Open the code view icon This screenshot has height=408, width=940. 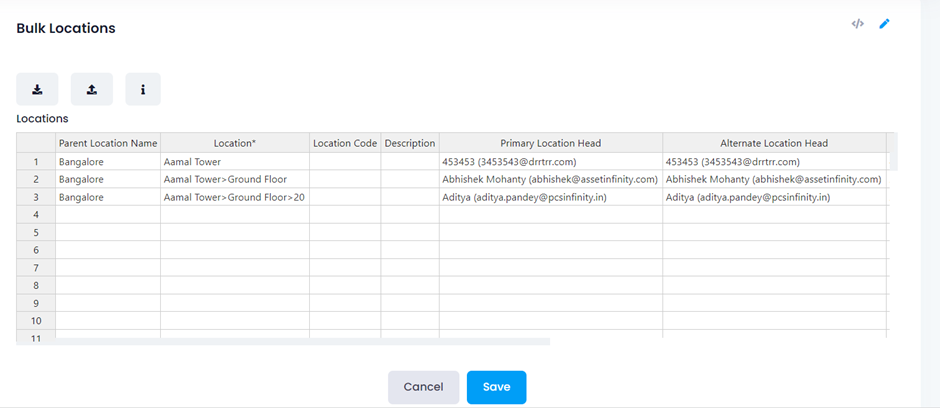858,24
